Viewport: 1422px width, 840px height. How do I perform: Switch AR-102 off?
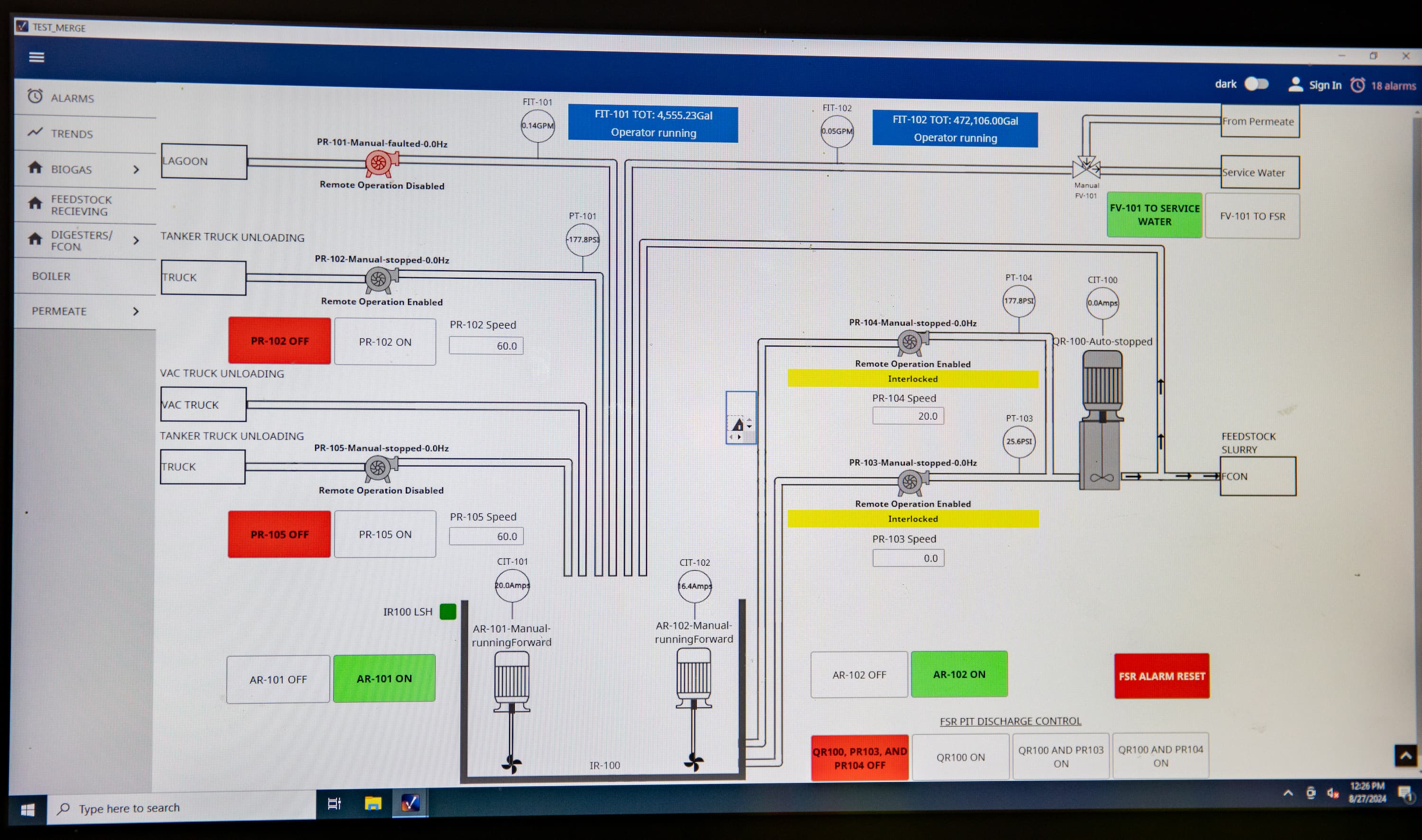(x=859, y=675)
